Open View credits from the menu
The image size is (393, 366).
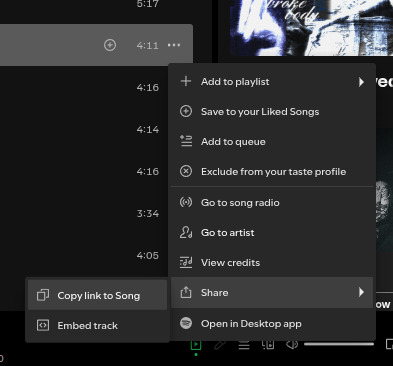pyautogui.click(x=272, y=263)
